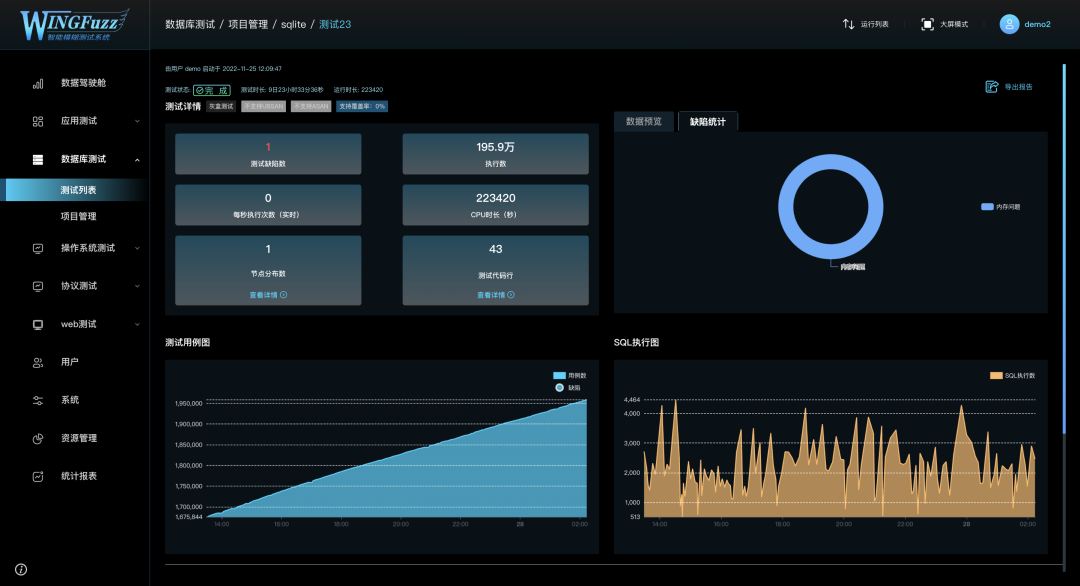Click the 大屏模式 fullscreen icon

[928, 24]
